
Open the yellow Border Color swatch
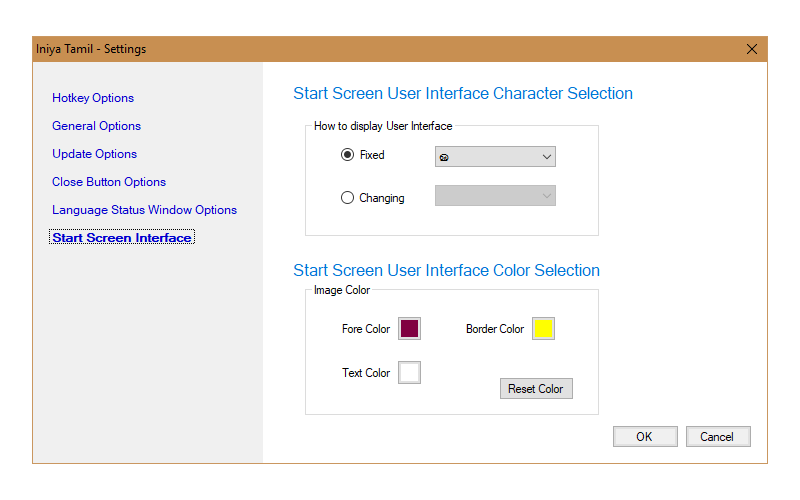(543, 329)
